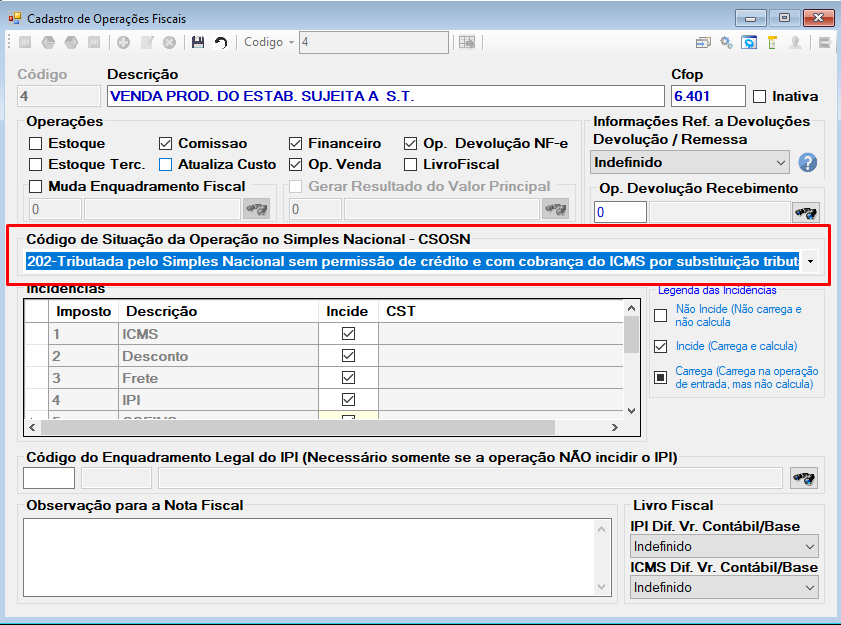Uncheck the Comissao checkbox
Screen dimensions: 841x625
165,144
